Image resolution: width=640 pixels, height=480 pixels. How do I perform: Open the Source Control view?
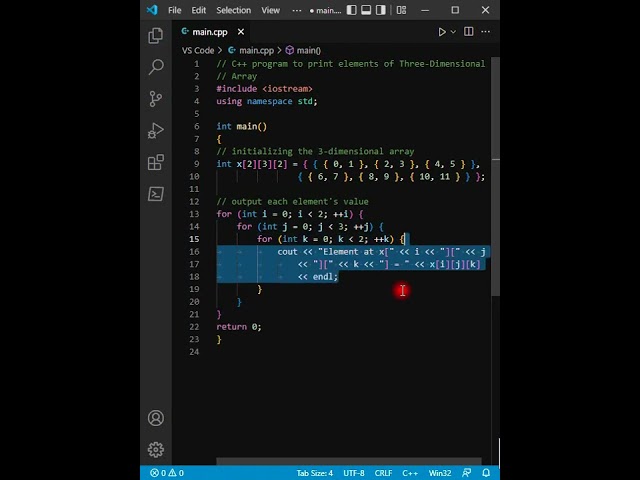pyautogui.click(x=156, y=99)
